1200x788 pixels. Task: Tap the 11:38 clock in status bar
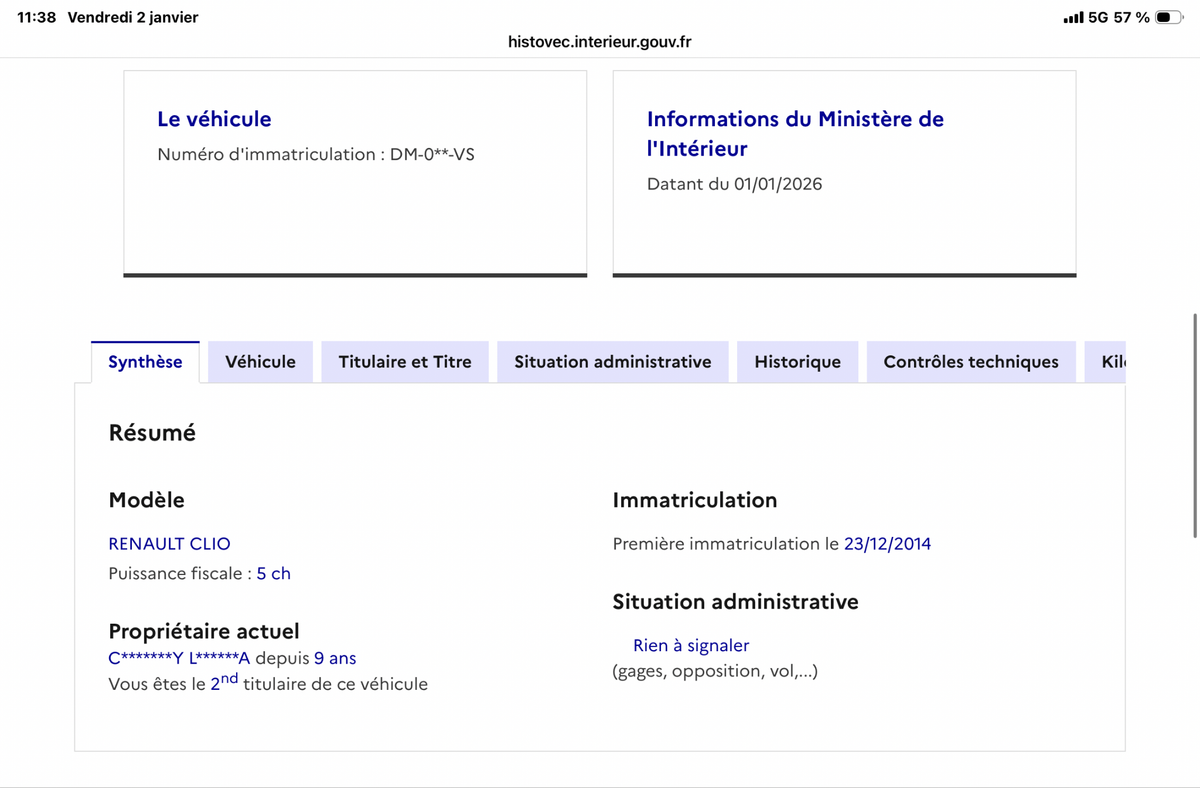37,18
